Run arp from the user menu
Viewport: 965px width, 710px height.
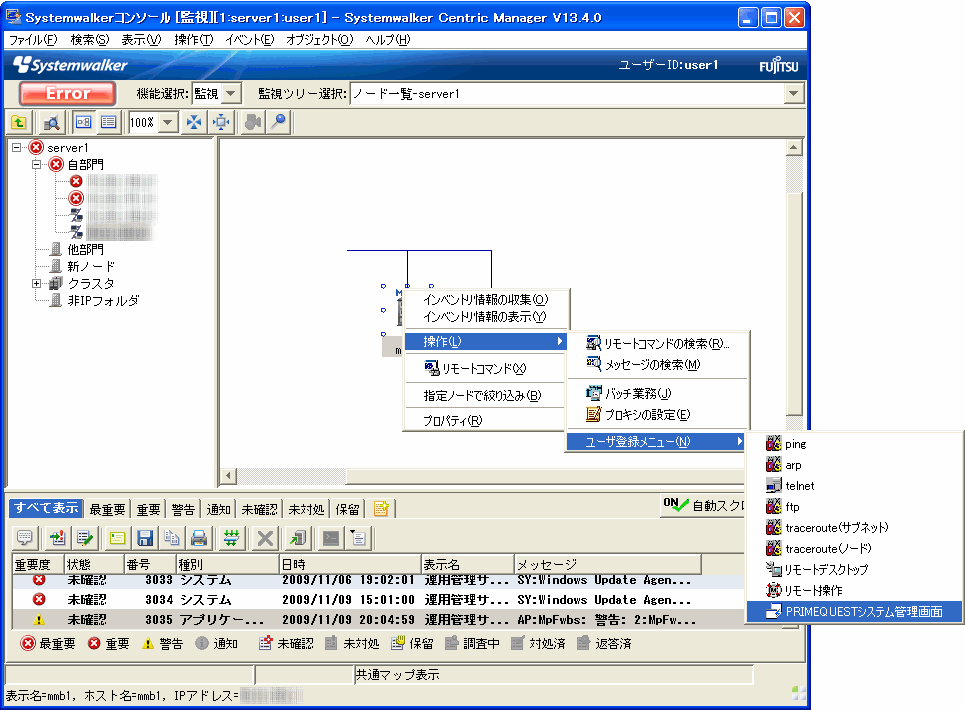854,465
